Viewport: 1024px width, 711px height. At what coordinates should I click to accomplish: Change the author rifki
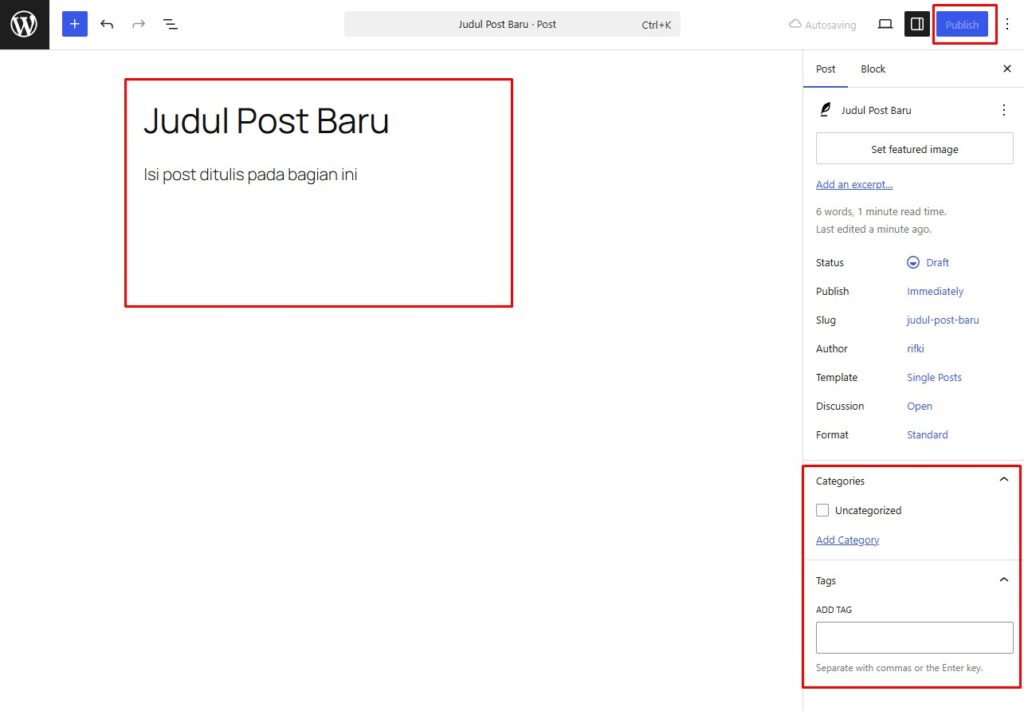(x=915, y=349)
